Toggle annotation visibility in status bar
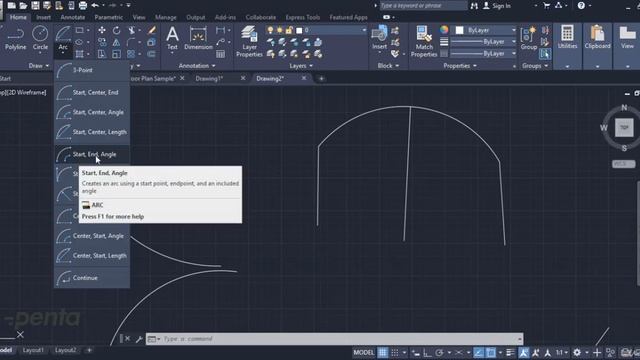The width and height of the screenshot is (640, 360). [x=523, y=352]
